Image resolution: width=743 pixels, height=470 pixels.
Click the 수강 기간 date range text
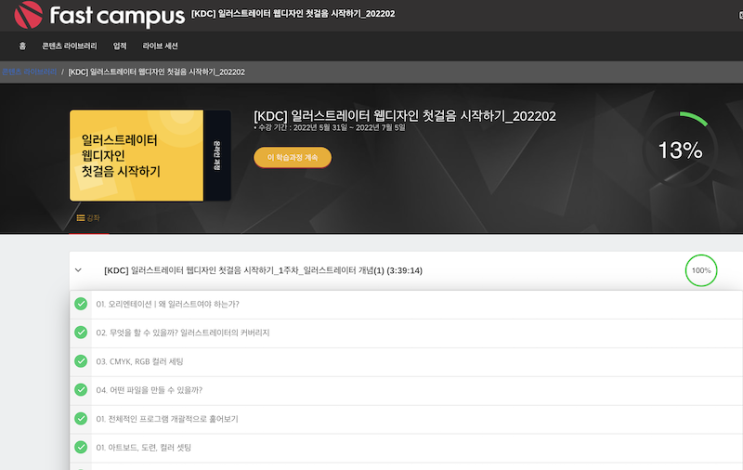[x=329, y=127]
